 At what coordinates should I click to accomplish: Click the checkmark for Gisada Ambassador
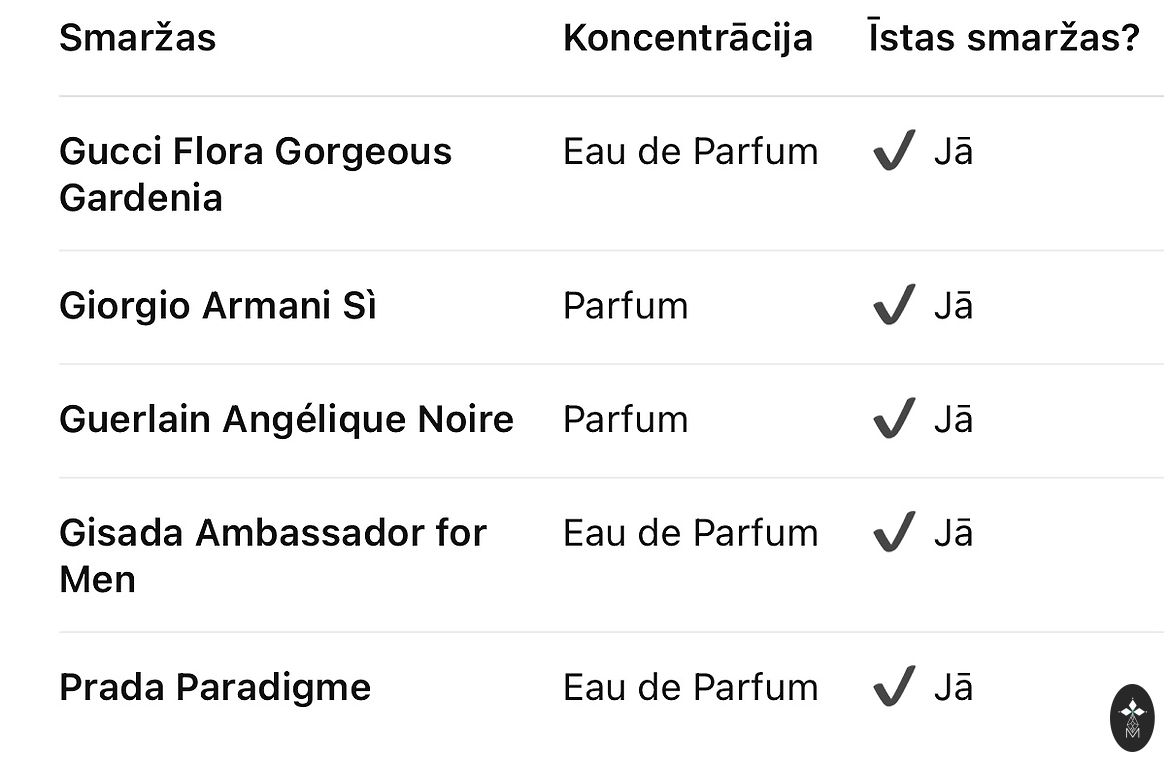pos(893,533)
